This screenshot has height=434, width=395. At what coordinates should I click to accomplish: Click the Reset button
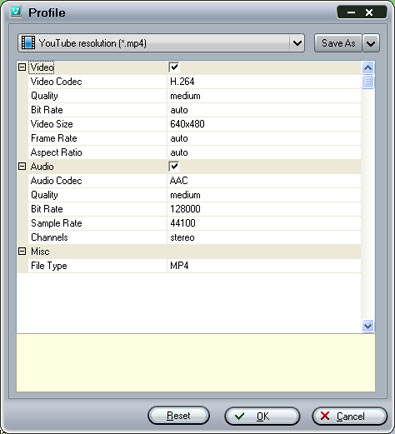point(178,416)
